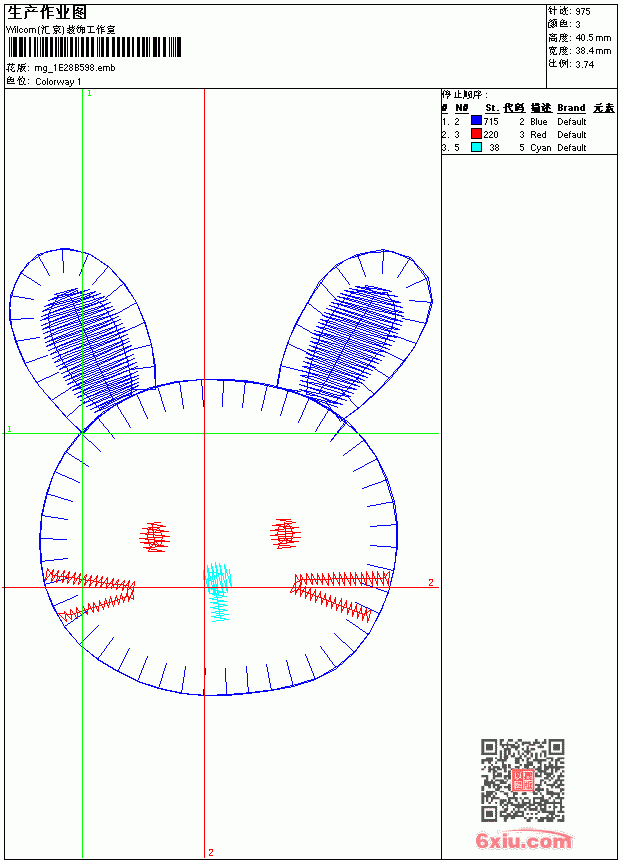The width and height of the screenshot is (620, 860).
Task: Select the St. column header
Action: click(x=492, y=108)
